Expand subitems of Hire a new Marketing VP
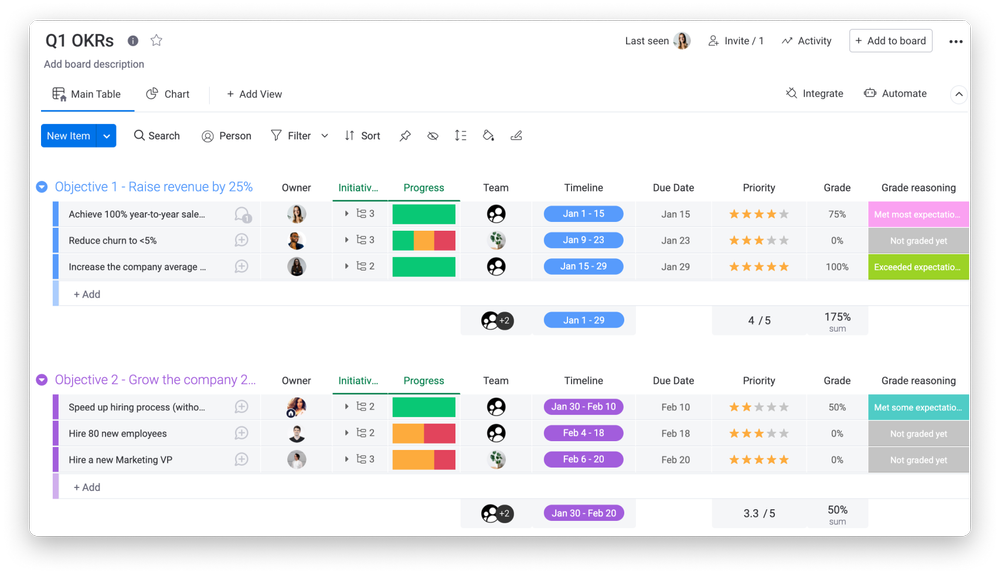The height and width of the screenshot is (574, 1000). (x=347, y=460)
